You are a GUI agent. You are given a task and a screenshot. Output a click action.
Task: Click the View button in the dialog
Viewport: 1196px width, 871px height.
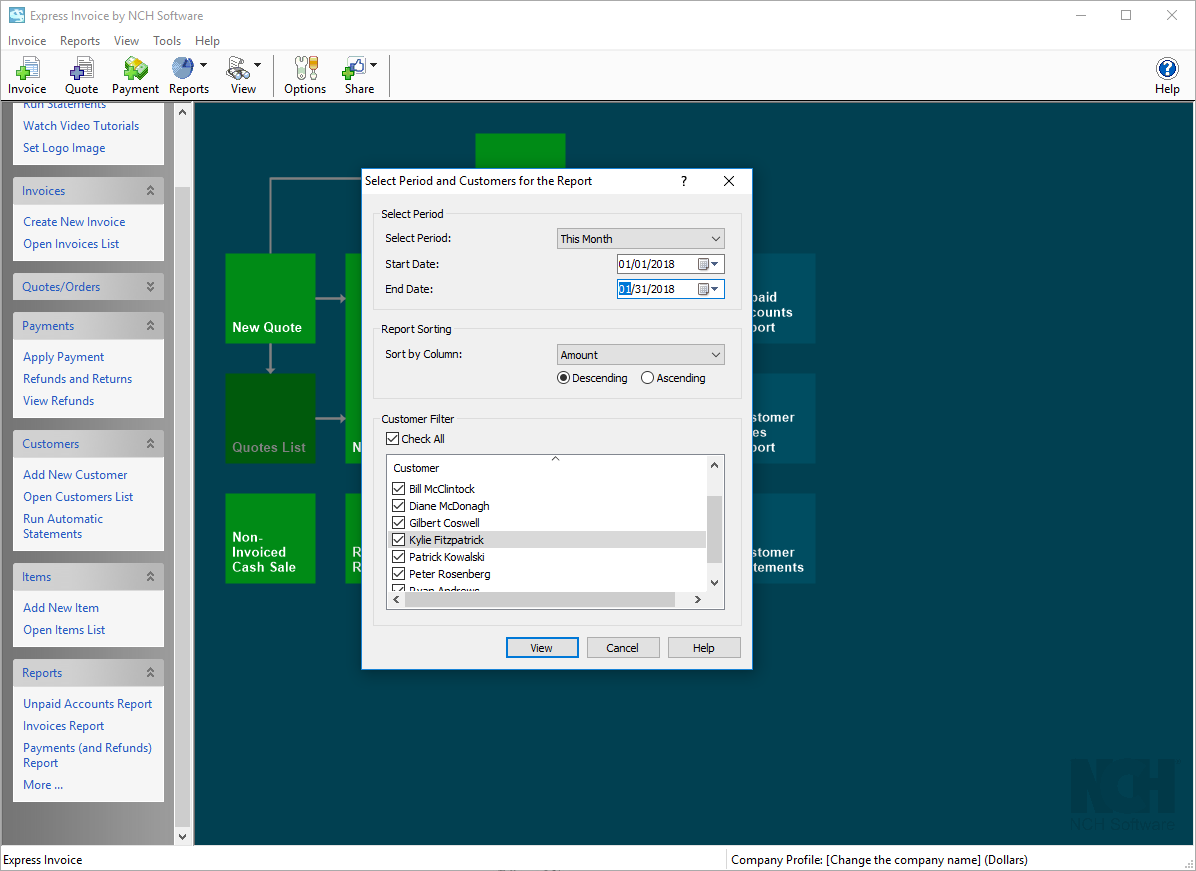pos(542,647)
